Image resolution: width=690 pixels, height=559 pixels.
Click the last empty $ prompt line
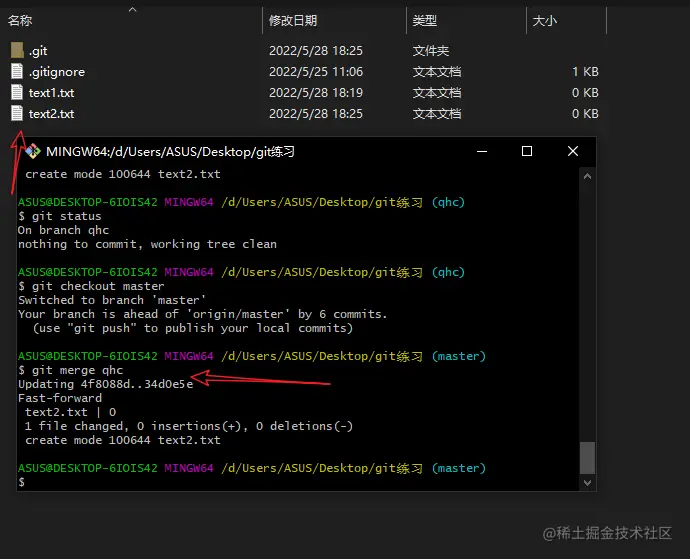pyautogui.click(x=22, y=482)
